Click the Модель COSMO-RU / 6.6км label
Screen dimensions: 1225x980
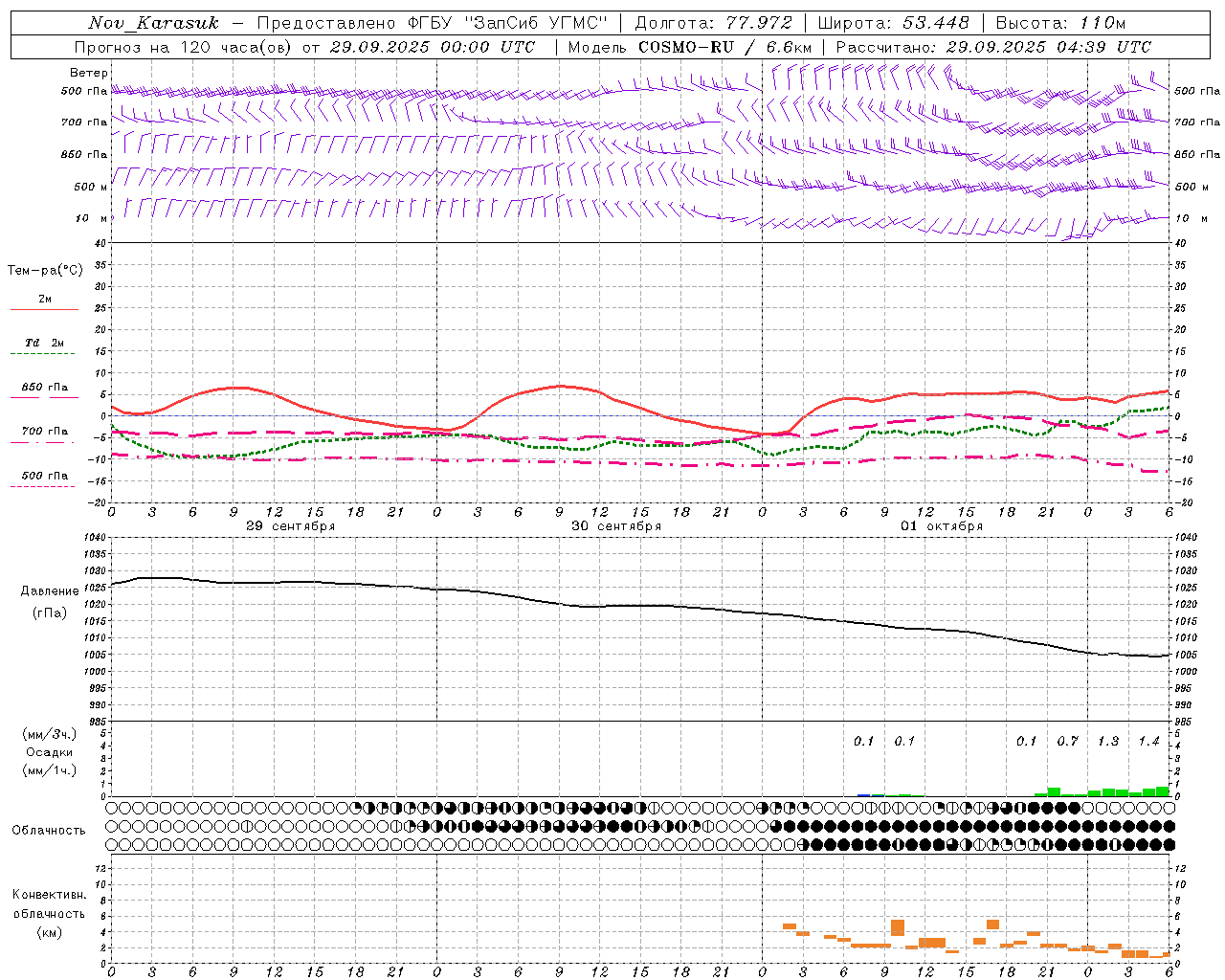point(689,47)
